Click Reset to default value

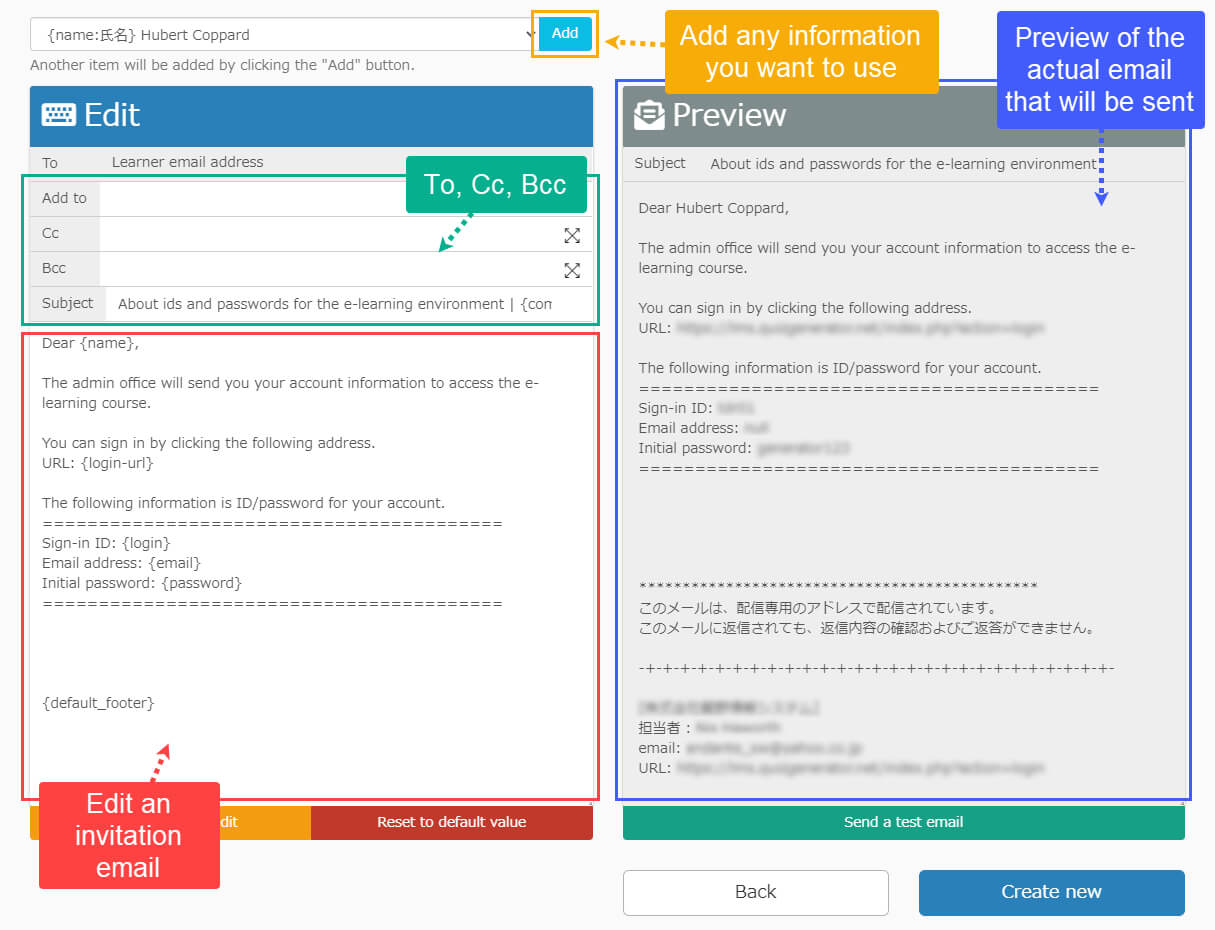(451, 822)
